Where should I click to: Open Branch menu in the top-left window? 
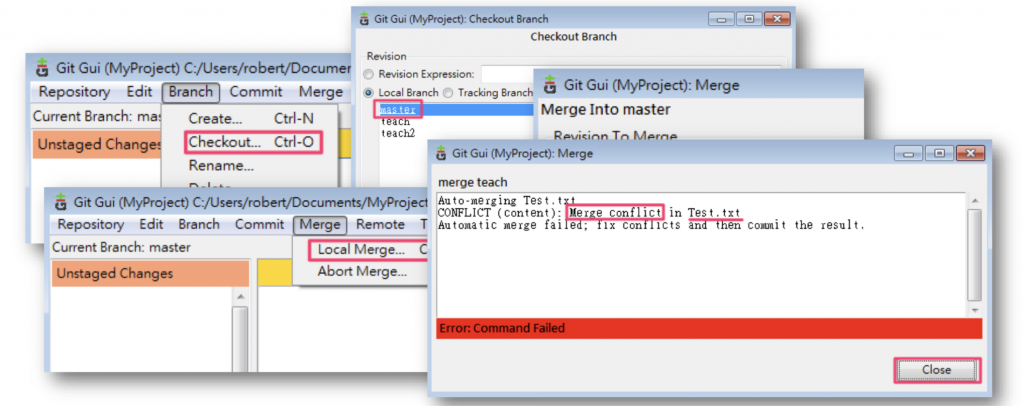click(191, 92)
